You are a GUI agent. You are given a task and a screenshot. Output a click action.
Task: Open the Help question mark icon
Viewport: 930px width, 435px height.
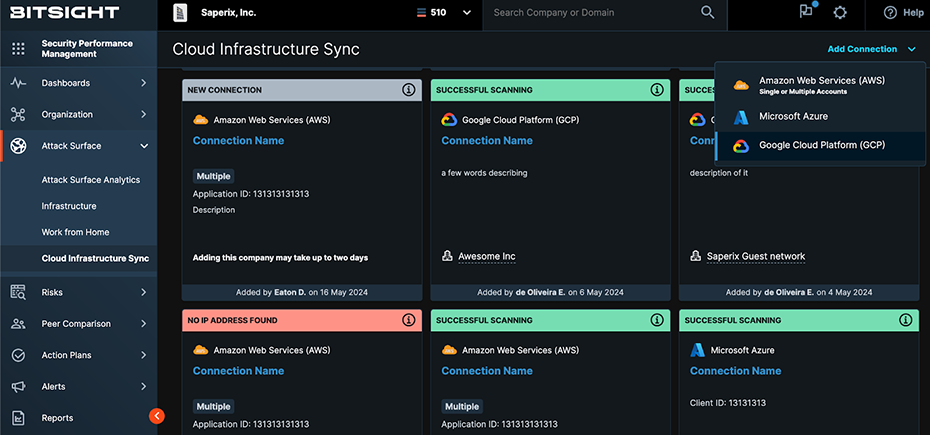[890, 13]
